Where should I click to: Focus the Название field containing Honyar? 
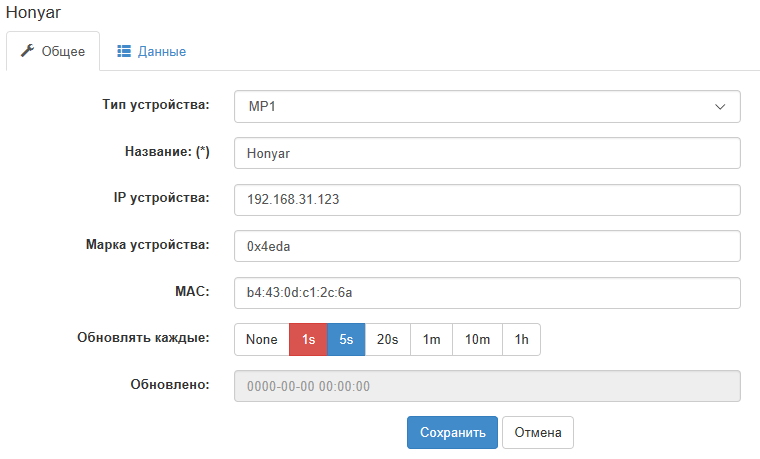tap(487, 153)
